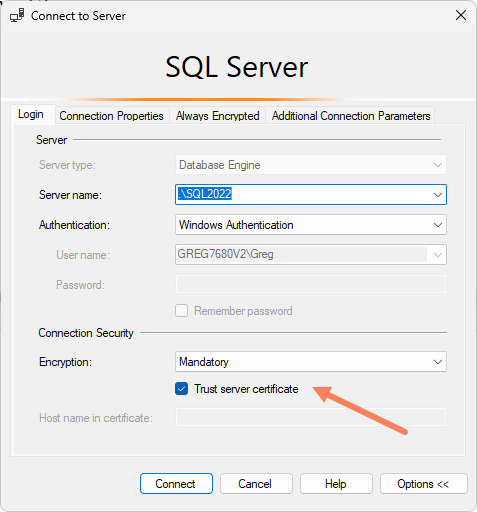The height and width of the screenshot is (512, 477).
Task: Click the Password input field
Action: 311,284
